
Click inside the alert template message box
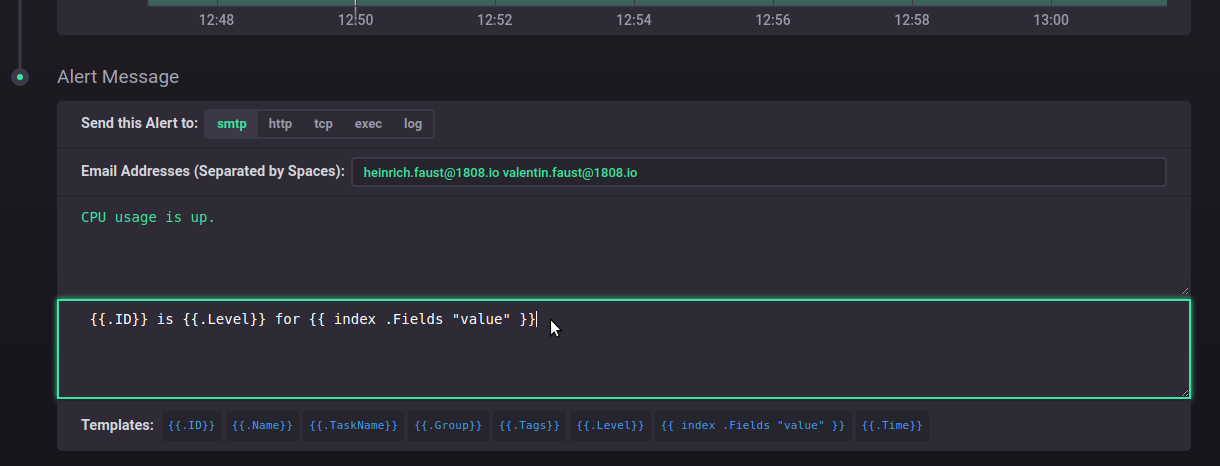point(623,350)
